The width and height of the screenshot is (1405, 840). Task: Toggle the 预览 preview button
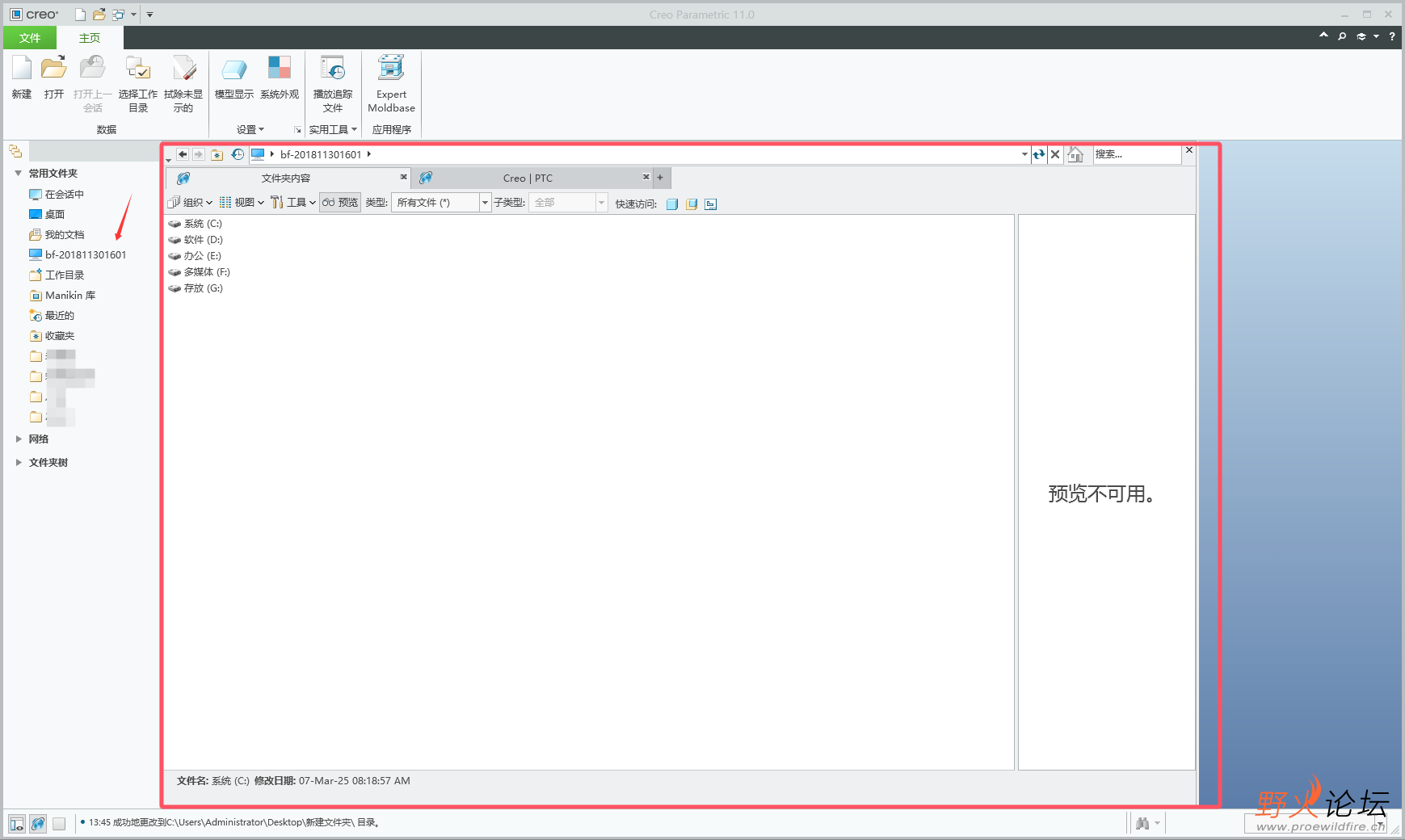pos(340,203)
